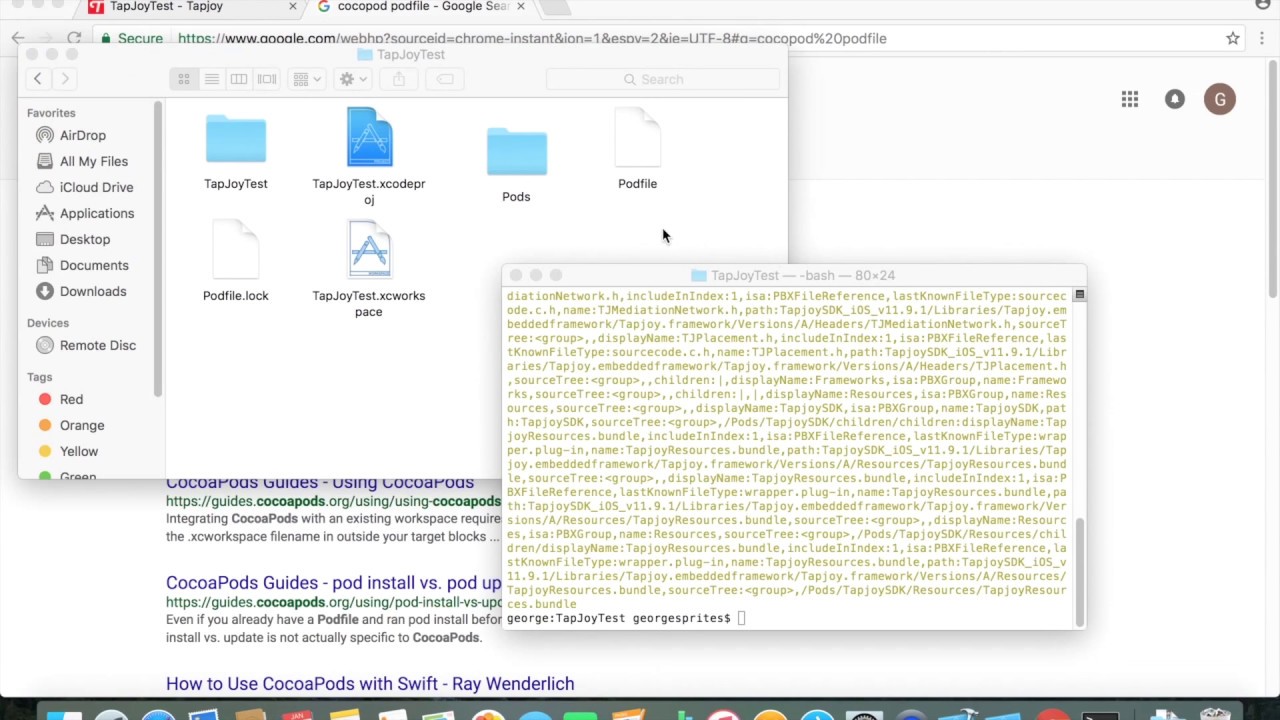Image resolution: width=1280 pixels, height=720 pixels.
Task: Open Downloads in the Finder sidebar
Action: (92, 291)
